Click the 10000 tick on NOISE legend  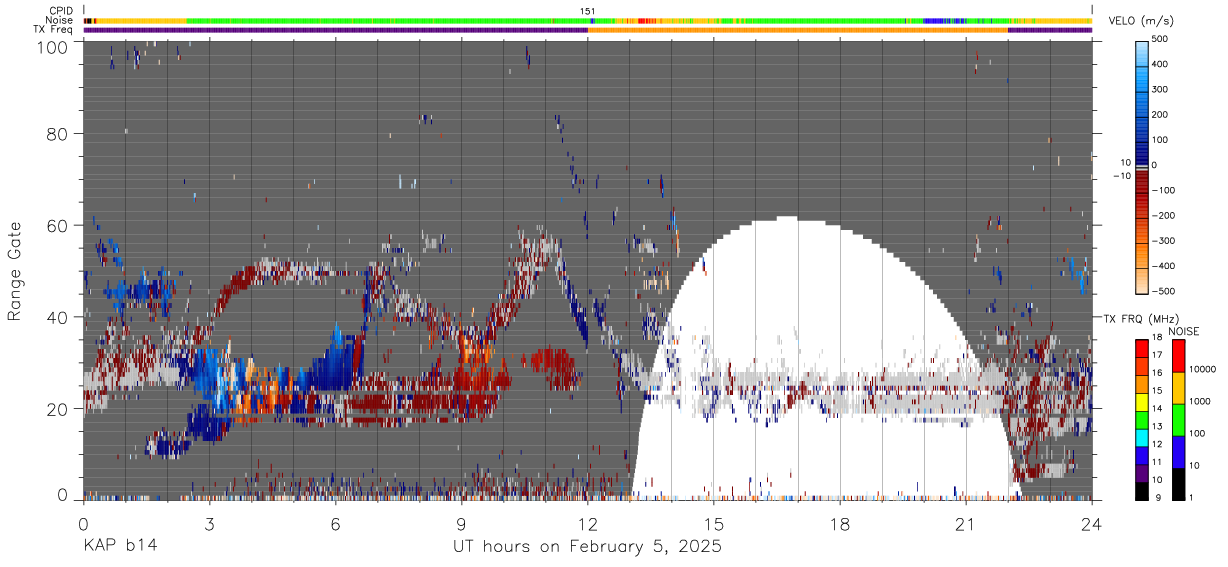click(1204, 369)
